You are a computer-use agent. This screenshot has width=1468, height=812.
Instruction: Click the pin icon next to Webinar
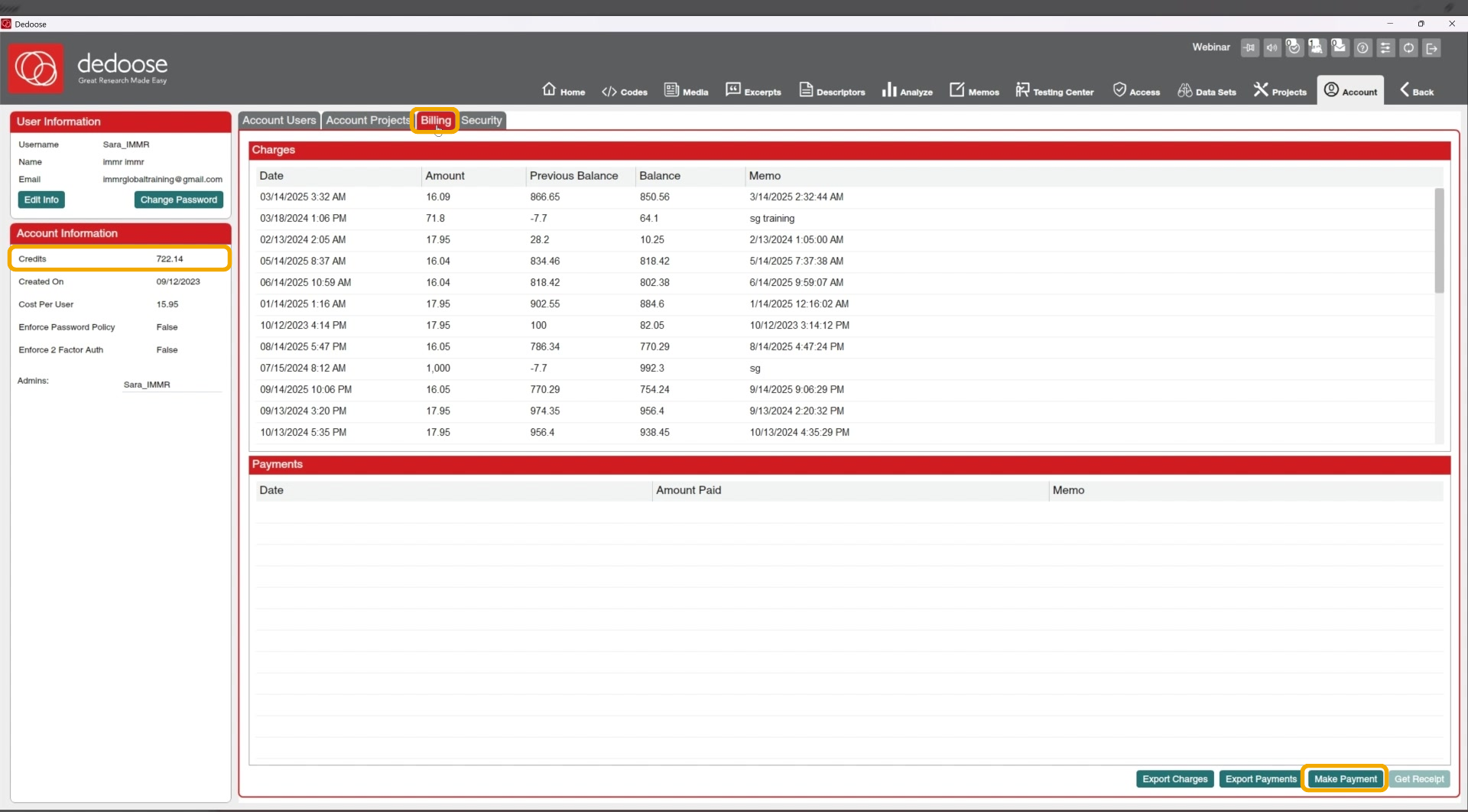pyautogui.click(x=1249, y=47)
